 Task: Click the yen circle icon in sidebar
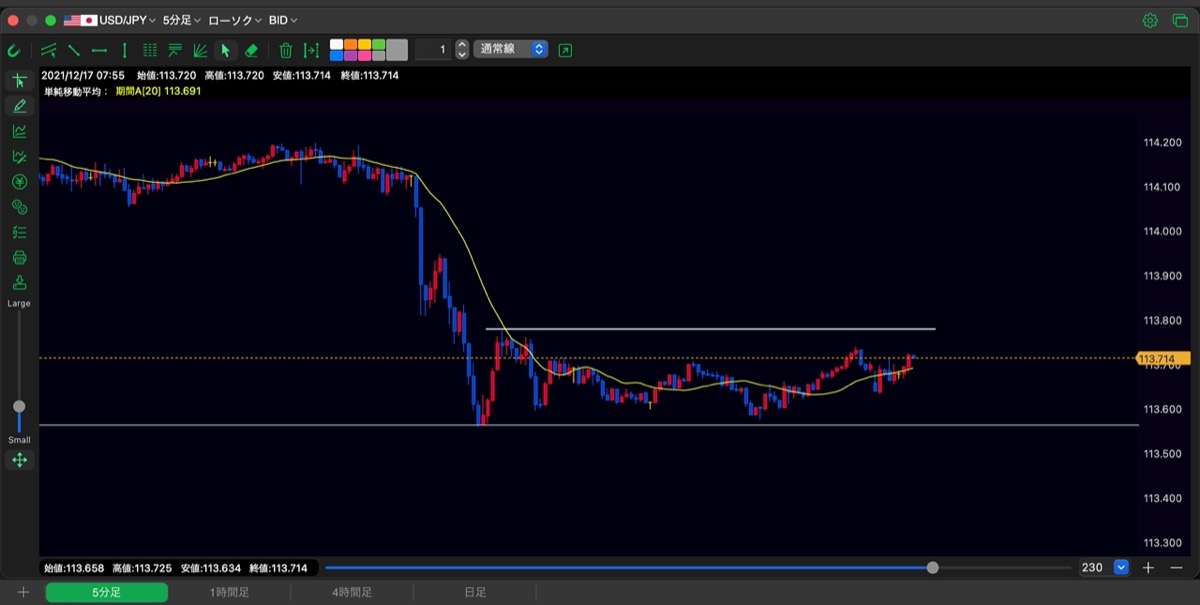coord(19,182)
